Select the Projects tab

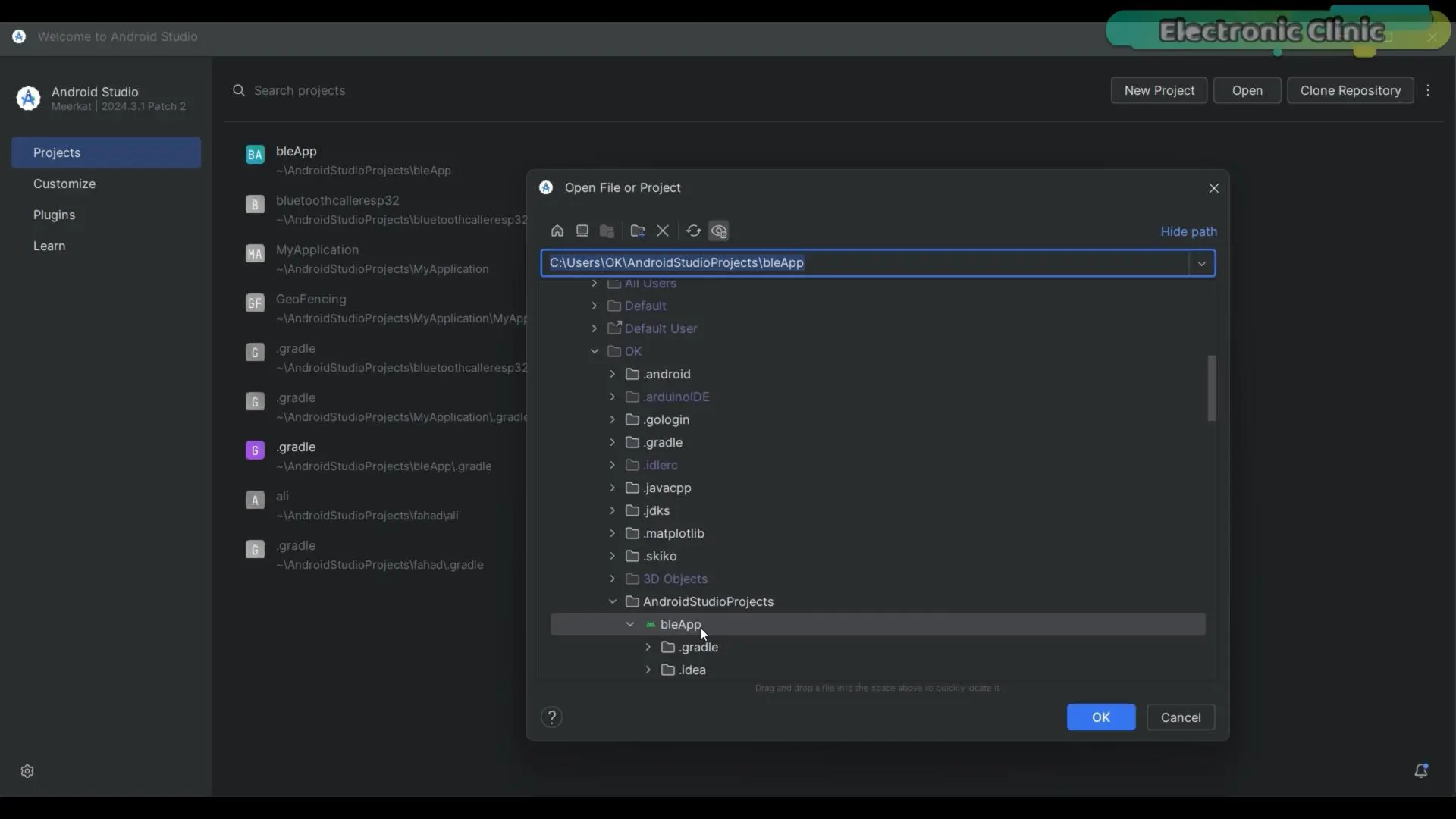tap(106, 152)
